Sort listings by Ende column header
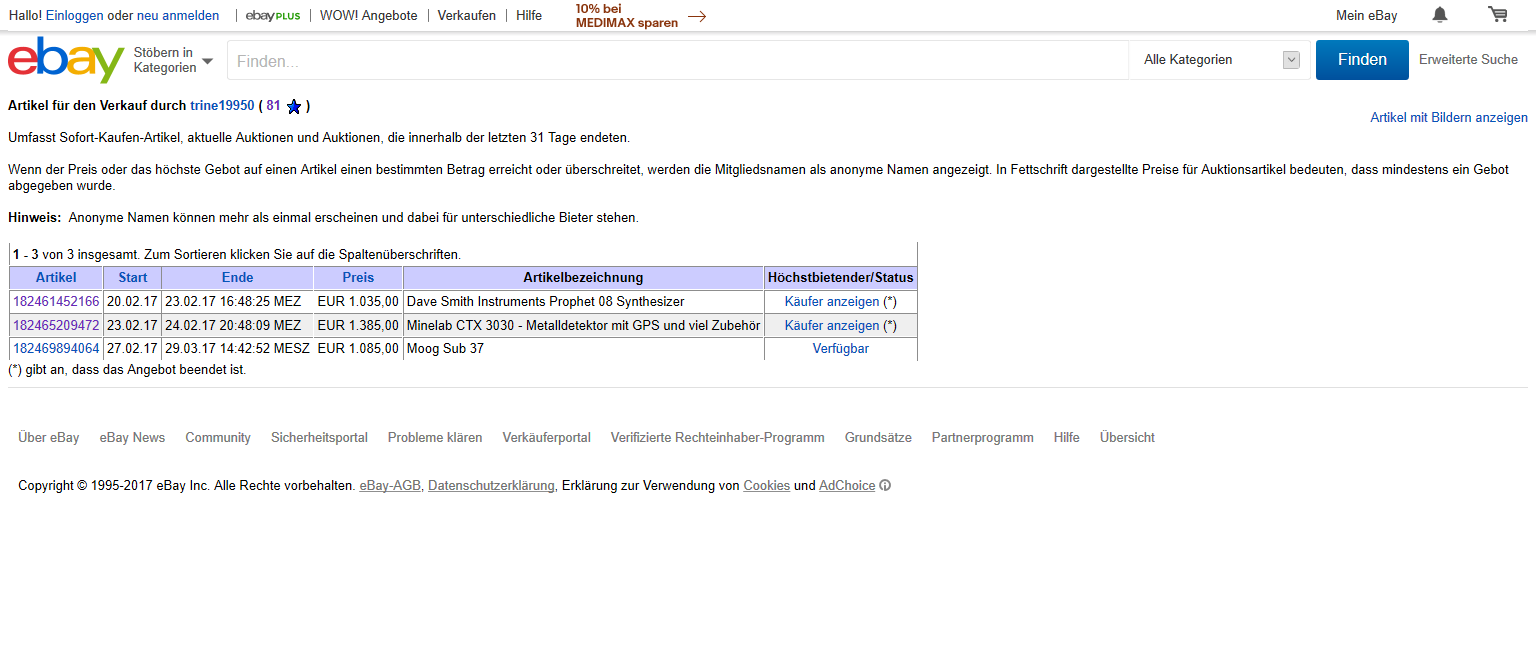 237,278
